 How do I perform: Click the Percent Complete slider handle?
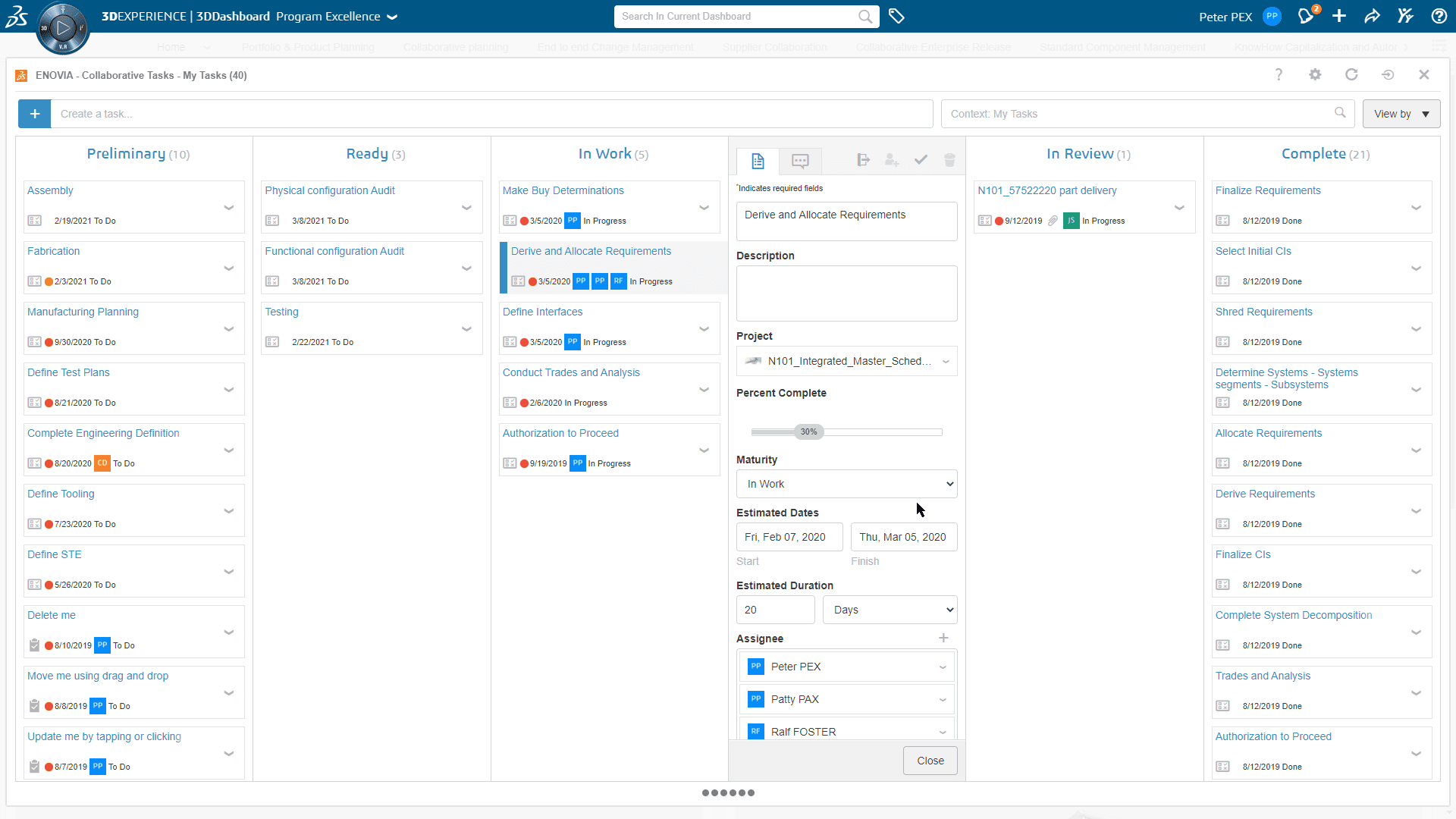(x=808, y=432)
